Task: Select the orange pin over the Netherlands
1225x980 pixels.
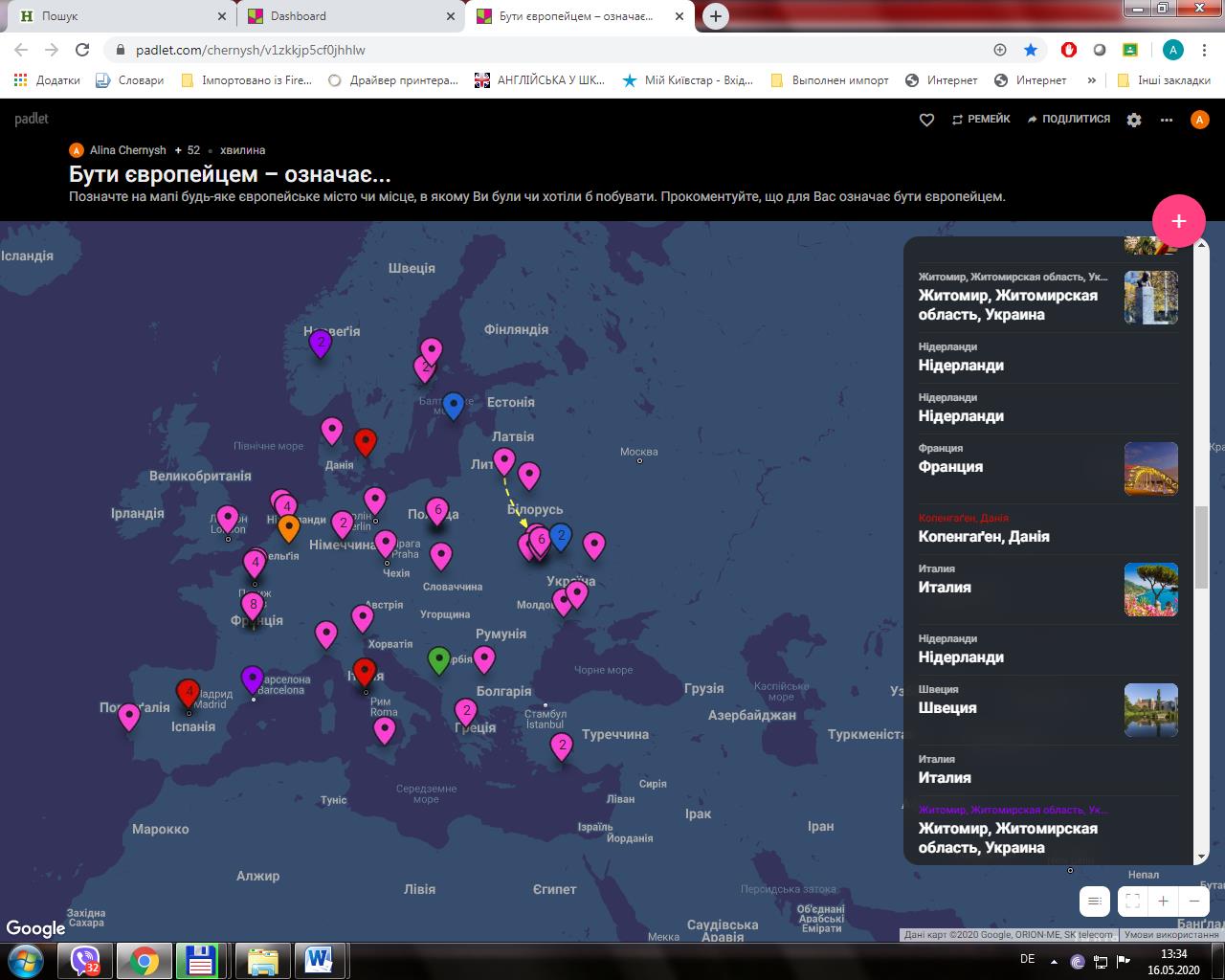Action: pyautogui.click(x=288, y=526)
